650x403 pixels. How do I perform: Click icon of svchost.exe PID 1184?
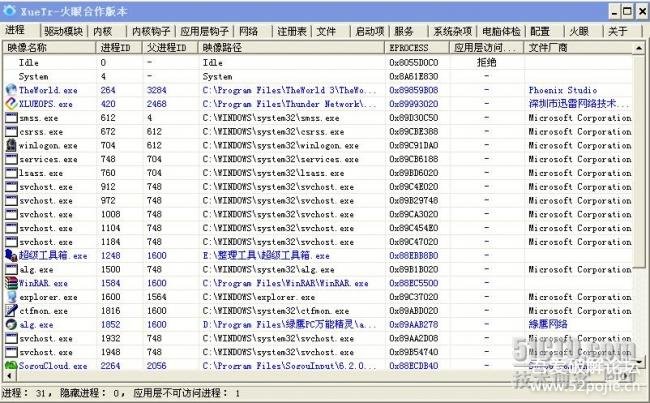[11, 242]
